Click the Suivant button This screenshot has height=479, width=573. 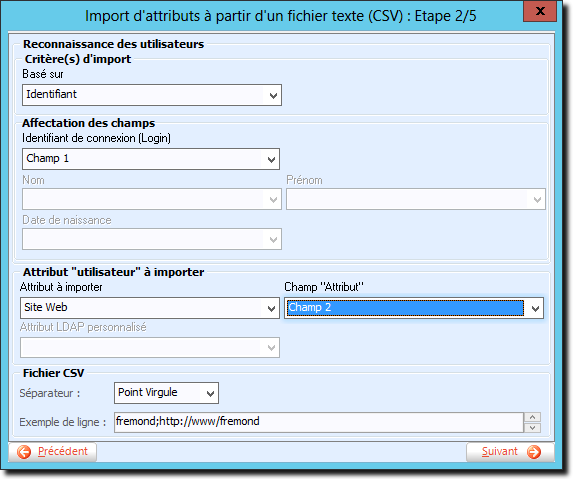[510, 452]
